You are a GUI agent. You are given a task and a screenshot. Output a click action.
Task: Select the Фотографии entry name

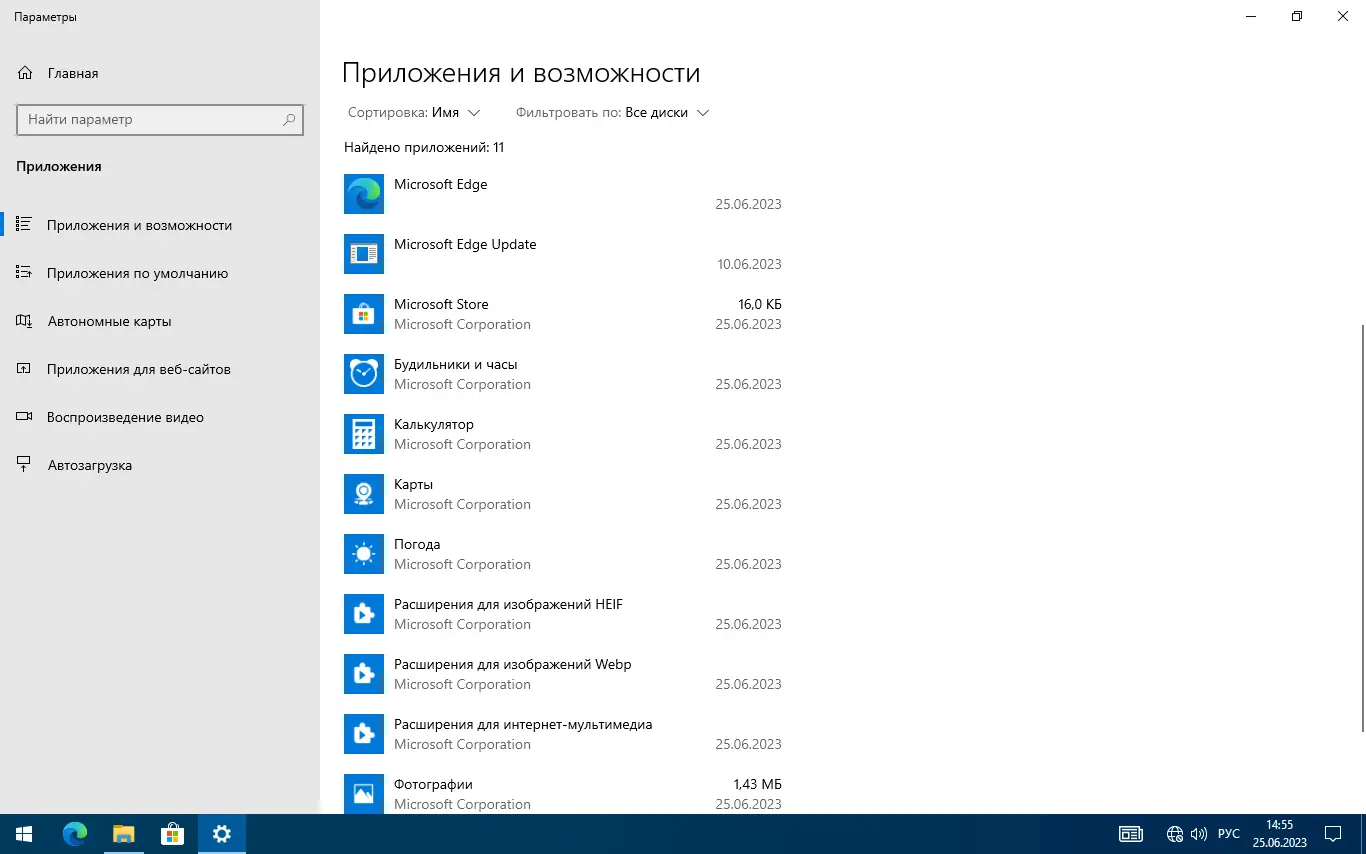click(x=433, y=784)
